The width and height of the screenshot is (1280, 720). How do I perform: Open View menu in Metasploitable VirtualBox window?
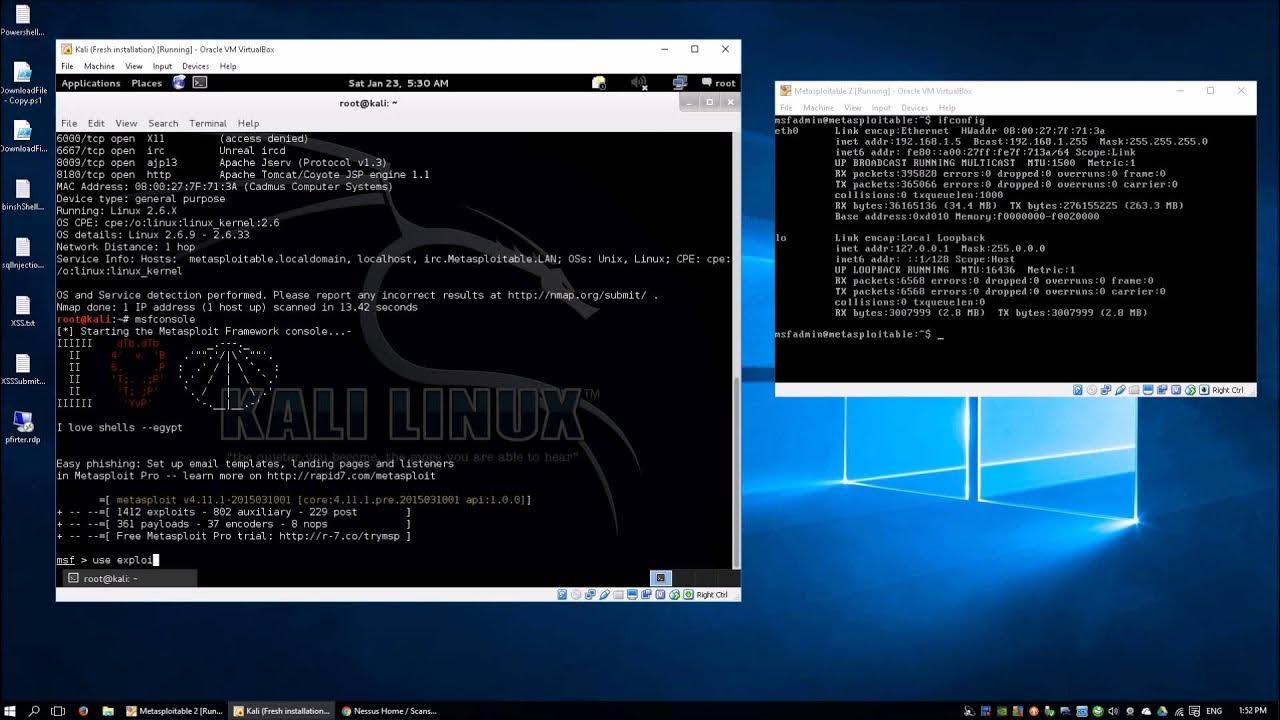[x=853, y=108]
